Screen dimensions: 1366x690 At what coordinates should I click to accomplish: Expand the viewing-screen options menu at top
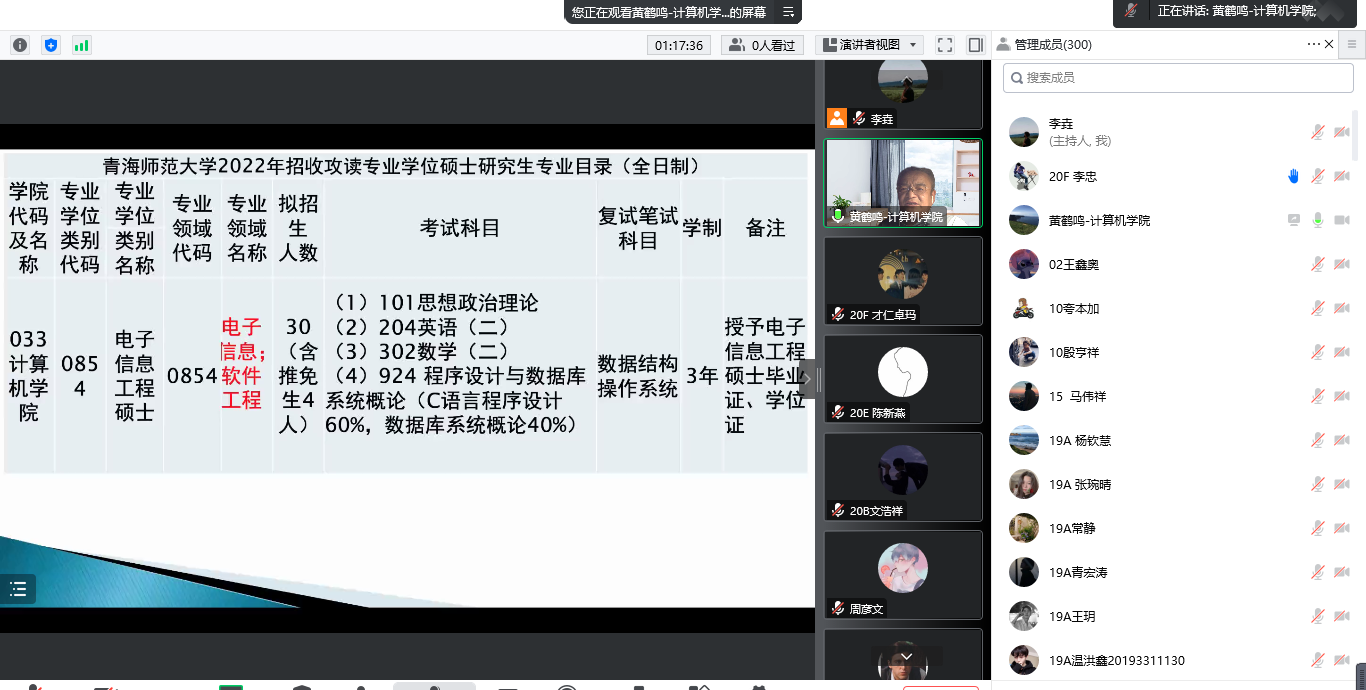(788, 12)
